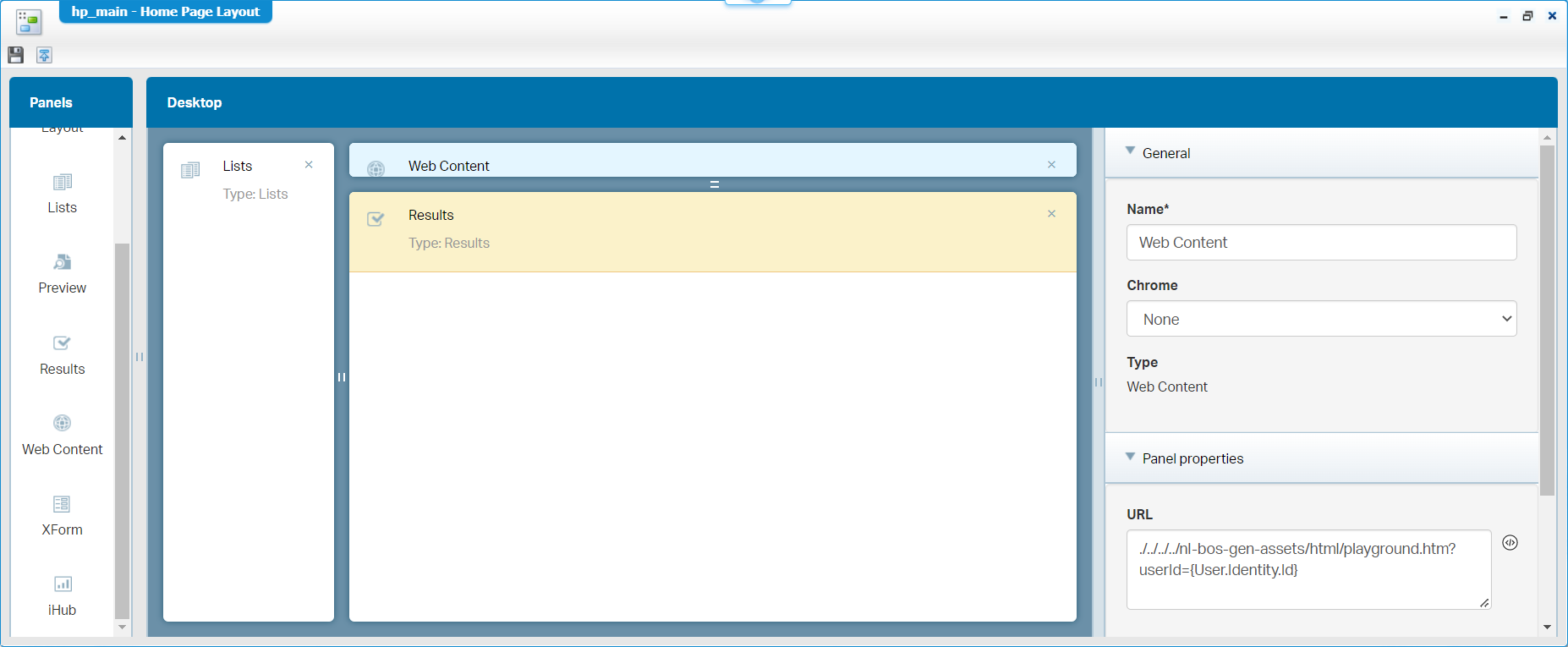Remove the Results panel
The height and width of the screenshot is (647, 1568).
pyautogui.click(x=1051, y=214)
